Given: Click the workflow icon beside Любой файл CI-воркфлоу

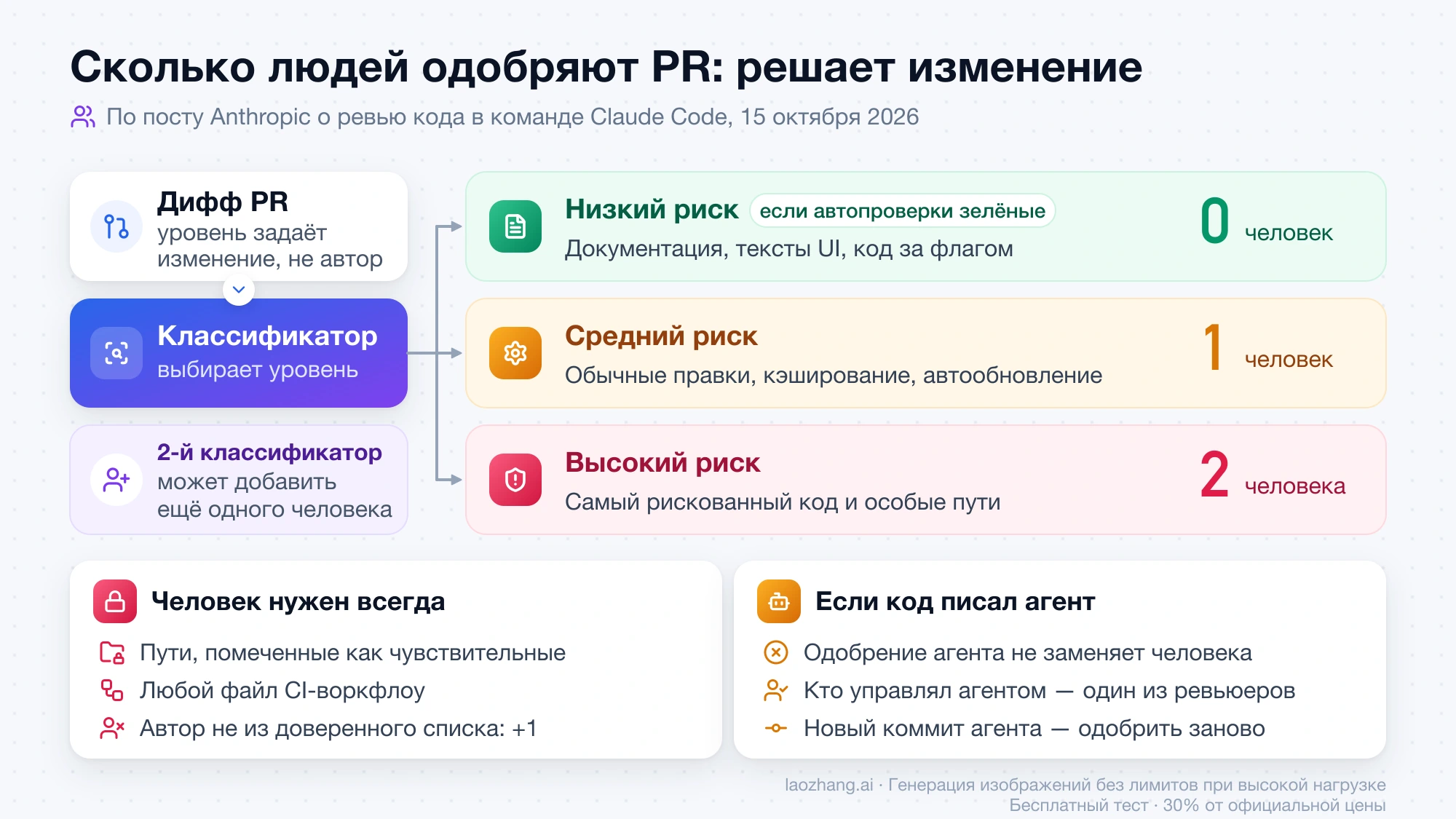Looking at the screenshot, I should point(112,690).
